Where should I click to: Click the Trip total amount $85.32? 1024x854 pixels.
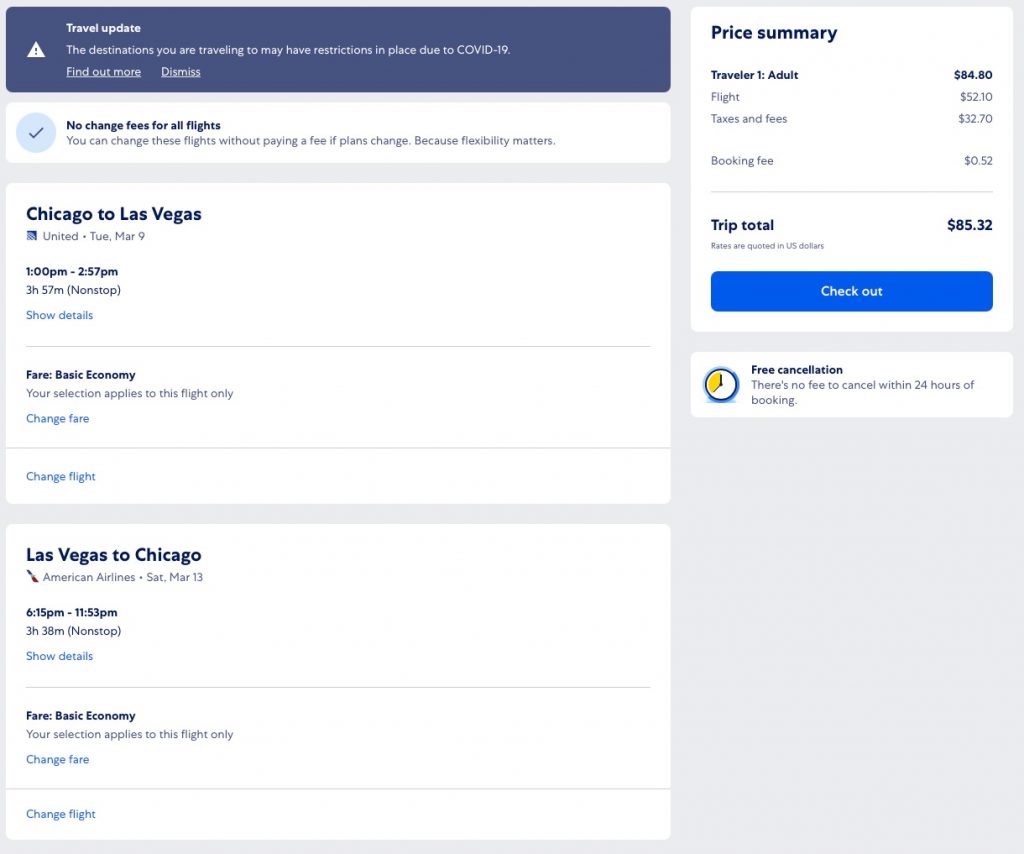(x=969, y=225)
